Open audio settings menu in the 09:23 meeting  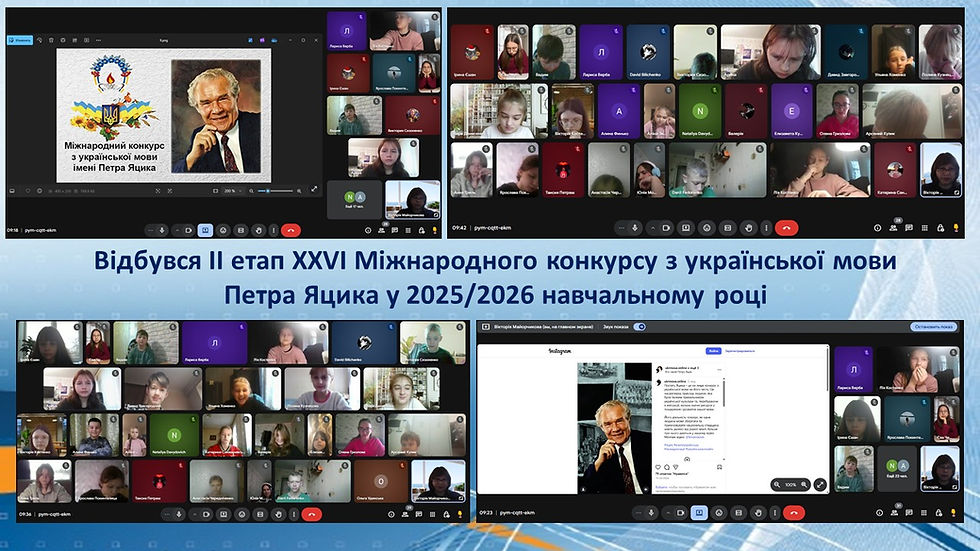(x=639, y=513)
